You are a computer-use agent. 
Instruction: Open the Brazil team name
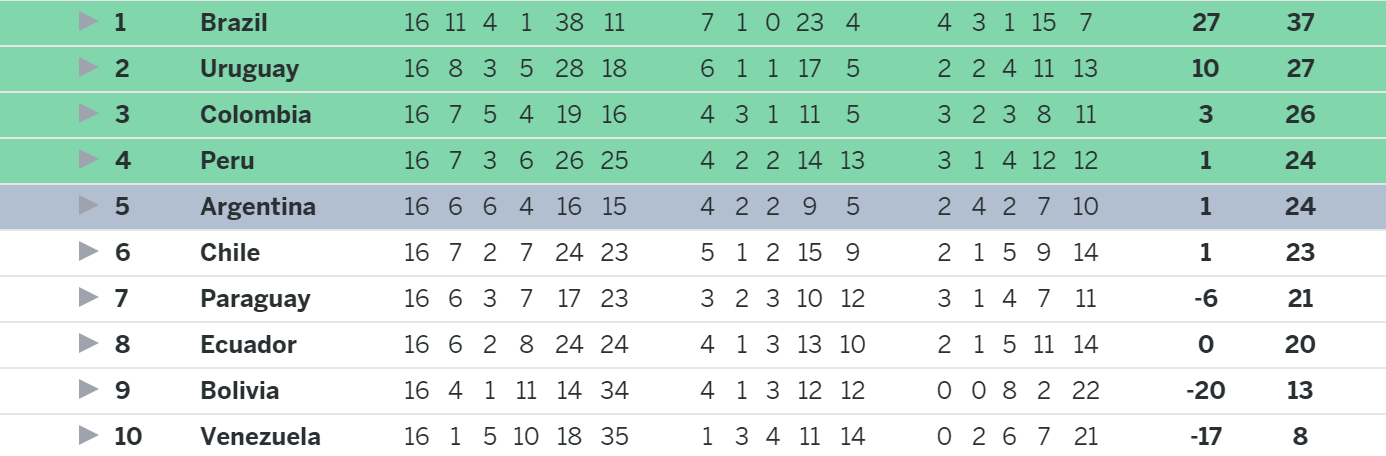click(234, 22)
